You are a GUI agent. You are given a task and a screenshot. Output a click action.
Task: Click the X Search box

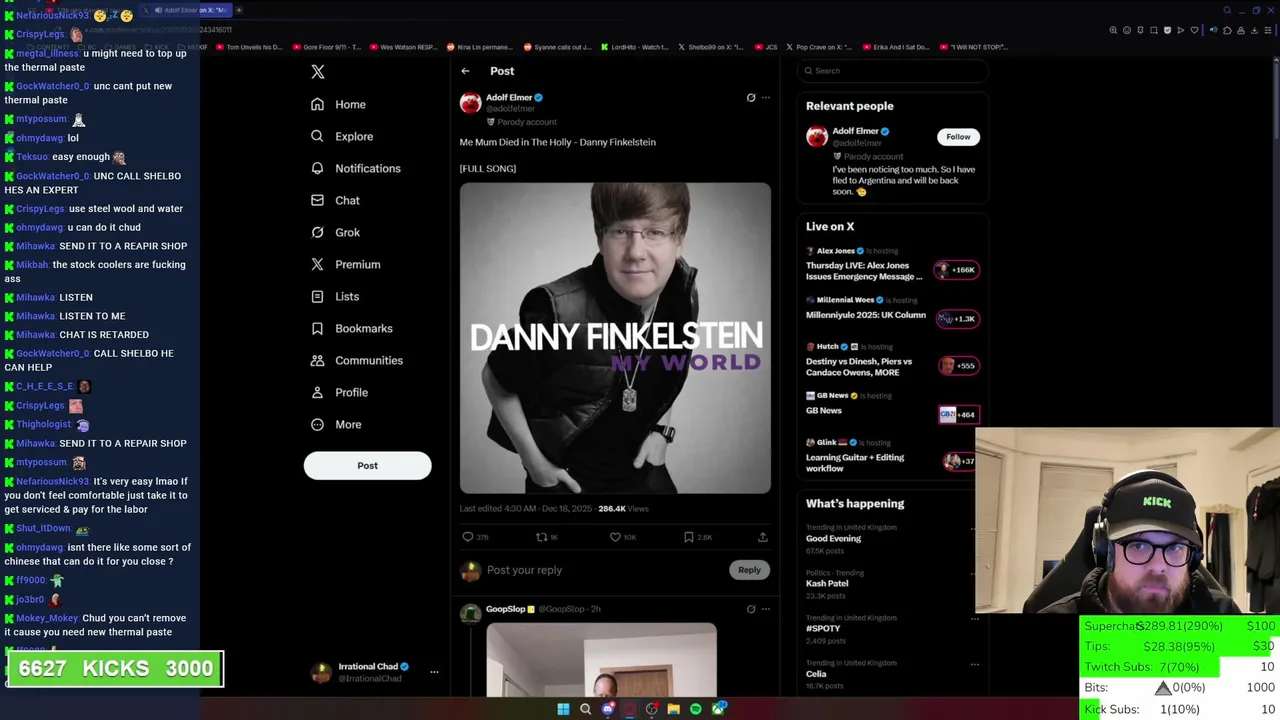(x=893, y=71)
